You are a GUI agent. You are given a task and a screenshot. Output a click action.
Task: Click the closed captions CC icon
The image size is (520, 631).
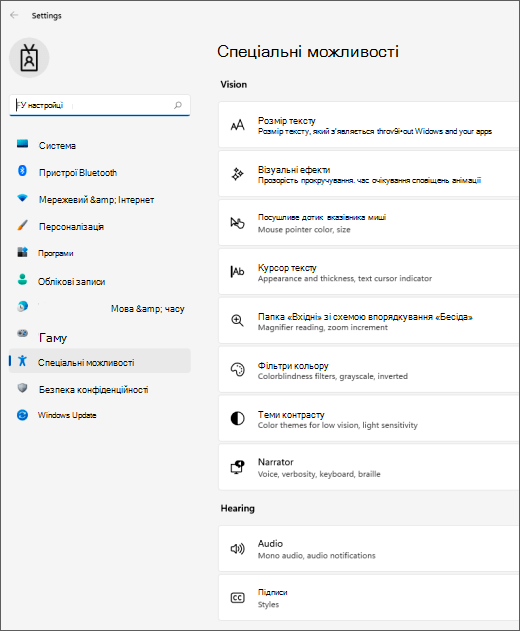(237, 598)
